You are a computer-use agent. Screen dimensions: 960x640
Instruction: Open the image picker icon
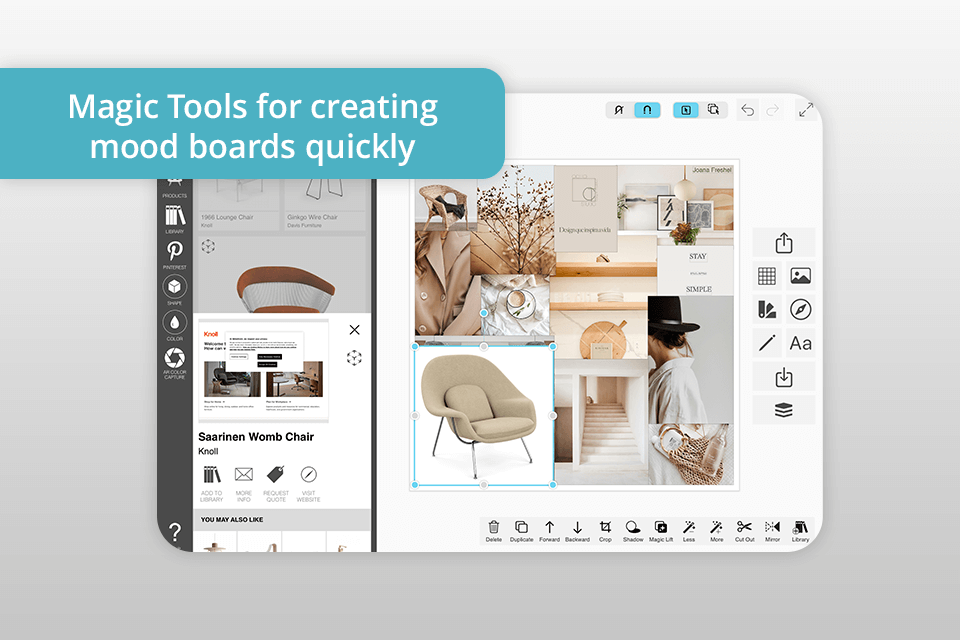(x=800, y=276)
